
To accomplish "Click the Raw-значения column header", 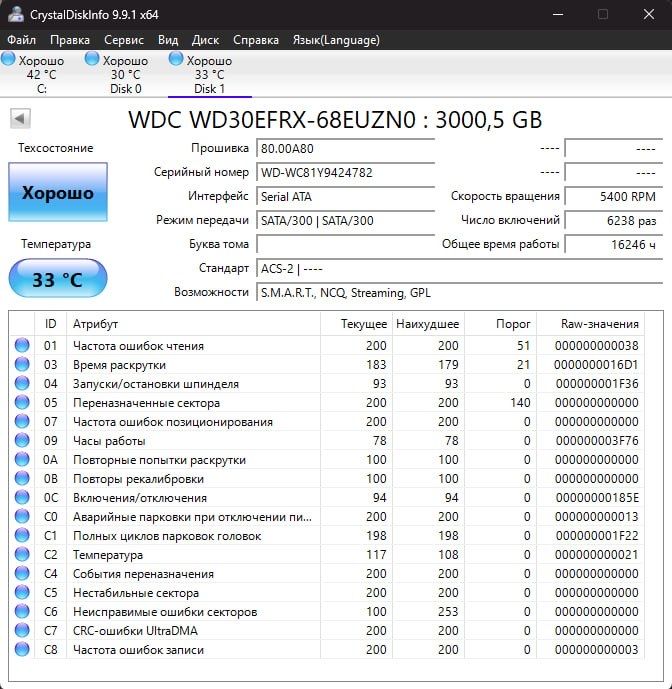I will coord(590,324).
